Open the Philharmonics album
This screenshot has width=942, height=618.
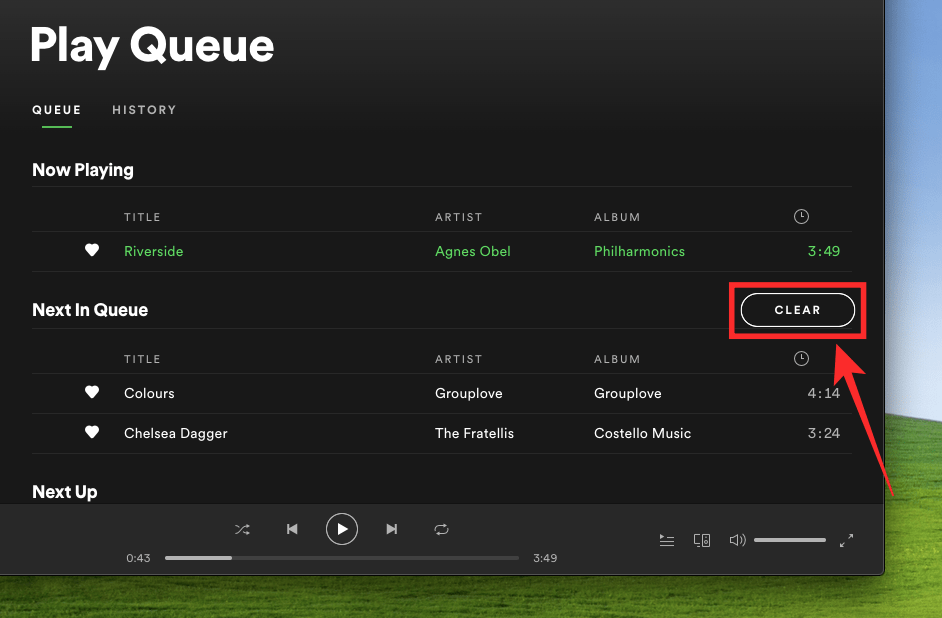pos(639,251)
